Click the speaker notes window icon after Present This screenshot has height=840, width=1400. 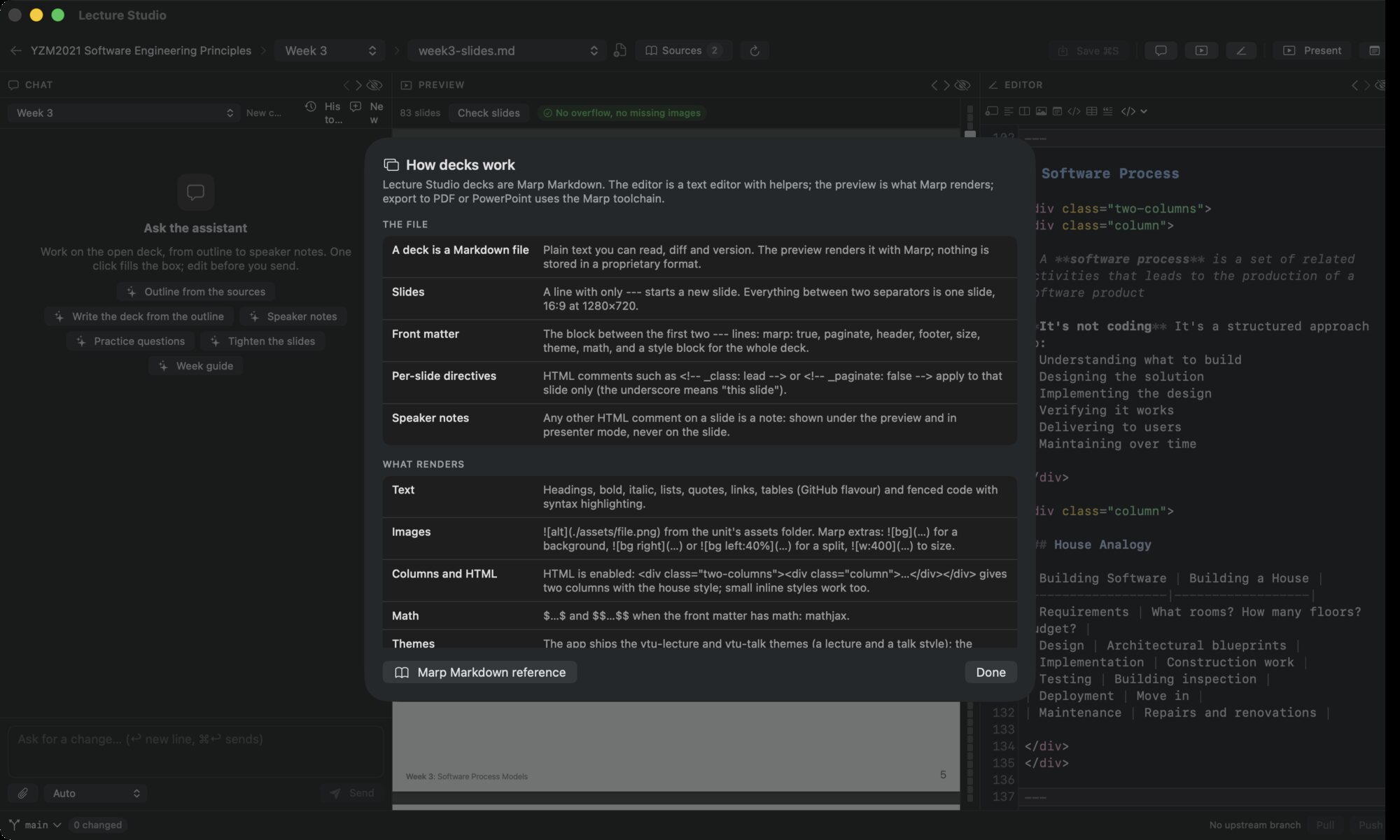pos(1374,50)
